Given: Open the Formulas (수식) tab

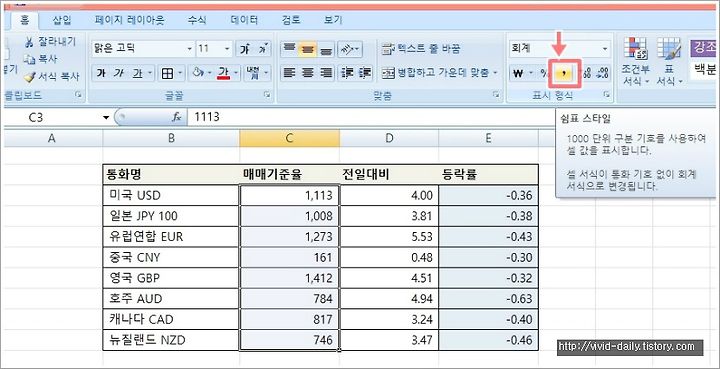Looking at the screenshot, I should pos(197,20).
